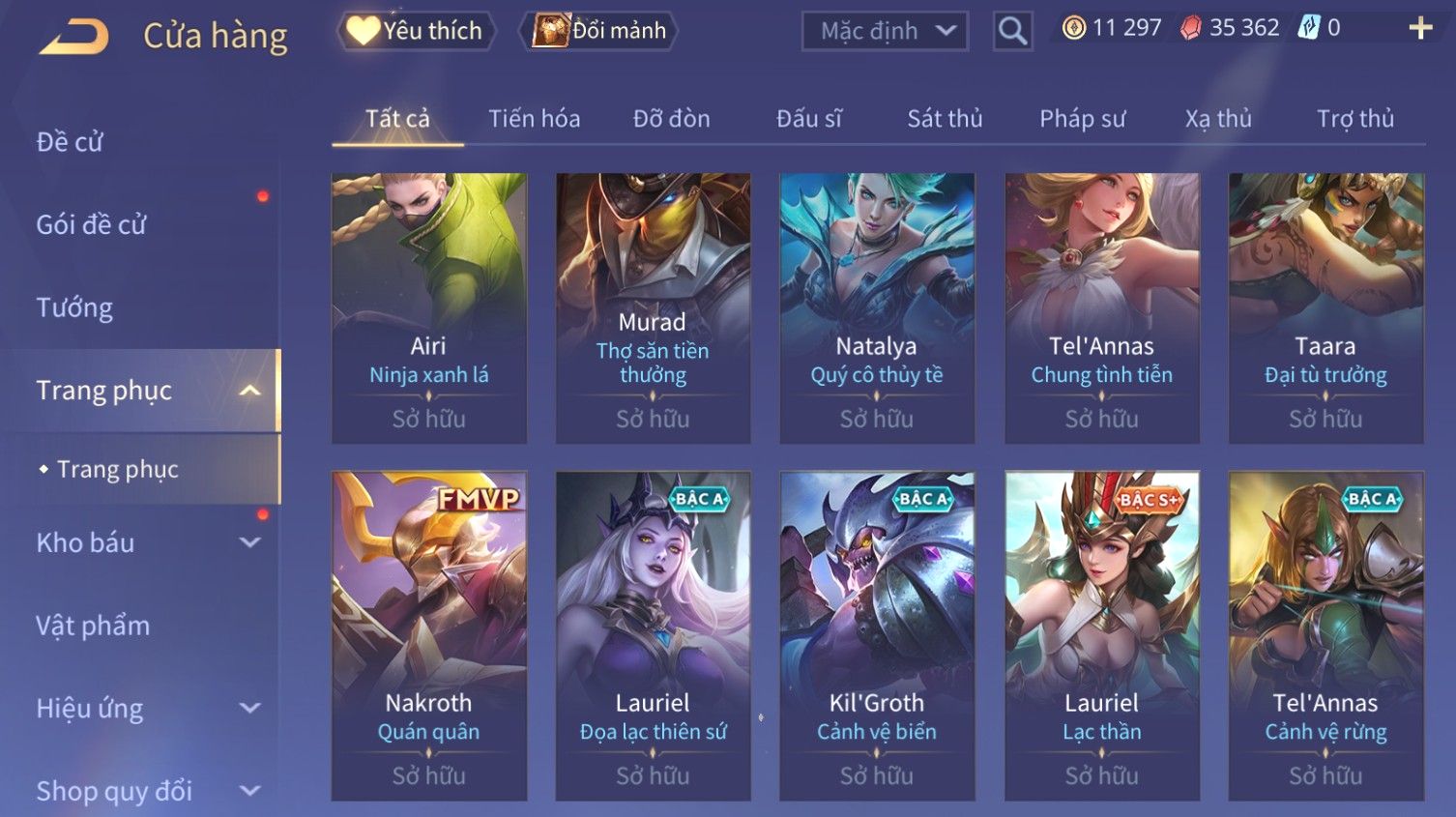
Task: Select Nakroth Quán quân FMVP skin
Action: tap(428, 635)
